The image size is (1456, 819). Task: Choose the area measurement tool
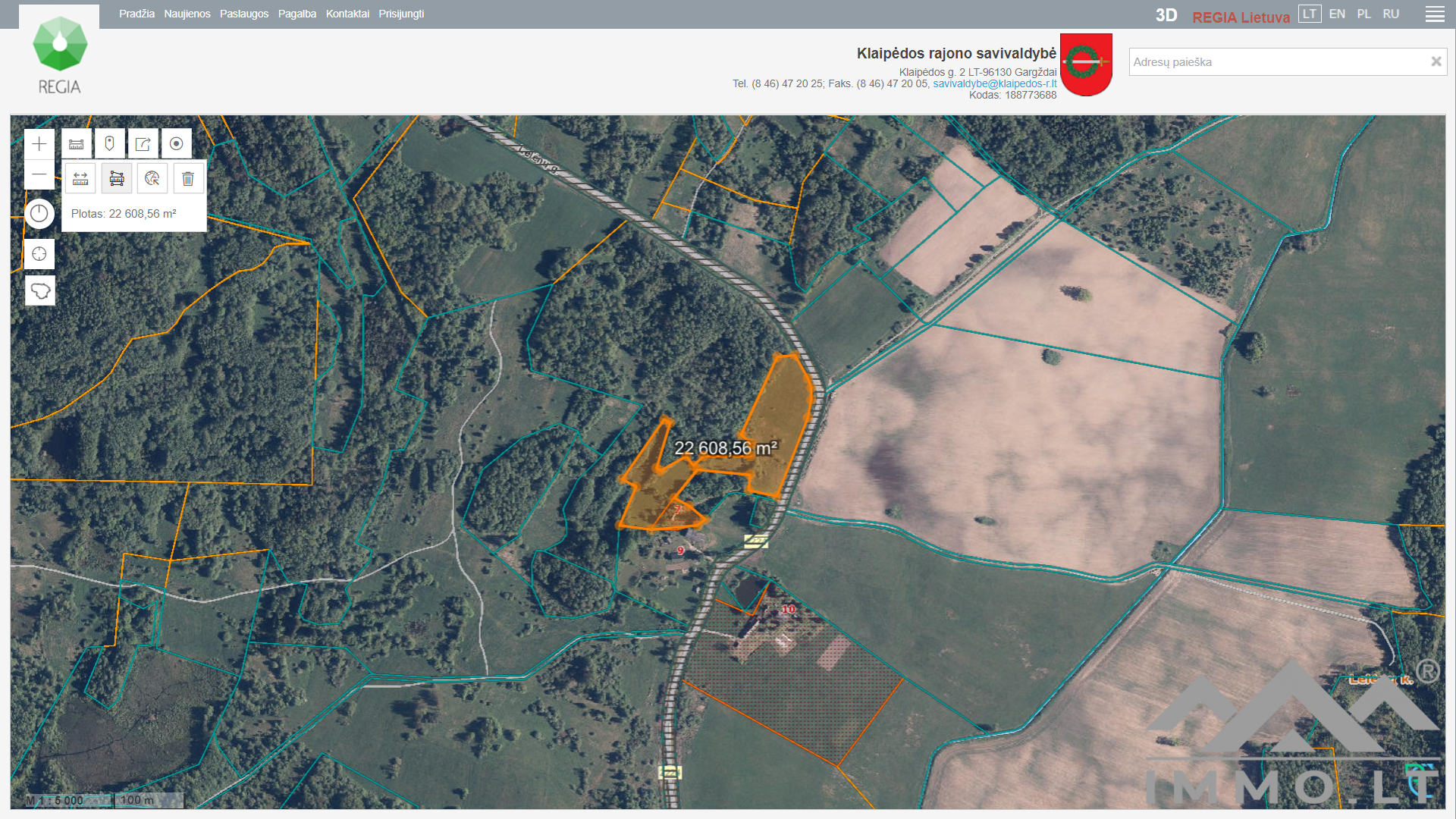[117, 179]
